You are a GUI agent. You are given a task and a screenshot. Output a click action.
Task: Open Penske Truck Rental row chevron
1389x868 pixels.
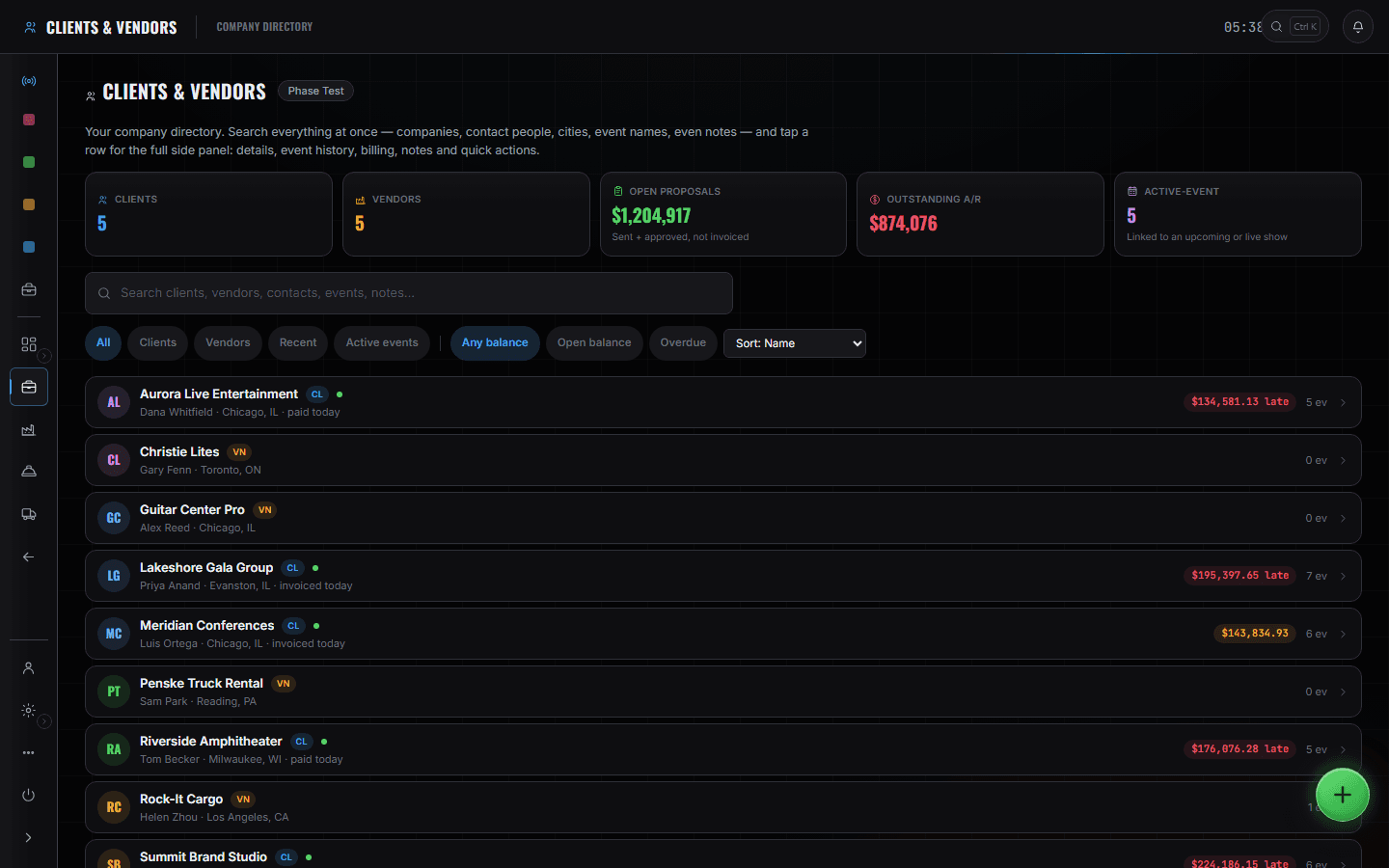pyautogui.click(x=1343, y=692)
